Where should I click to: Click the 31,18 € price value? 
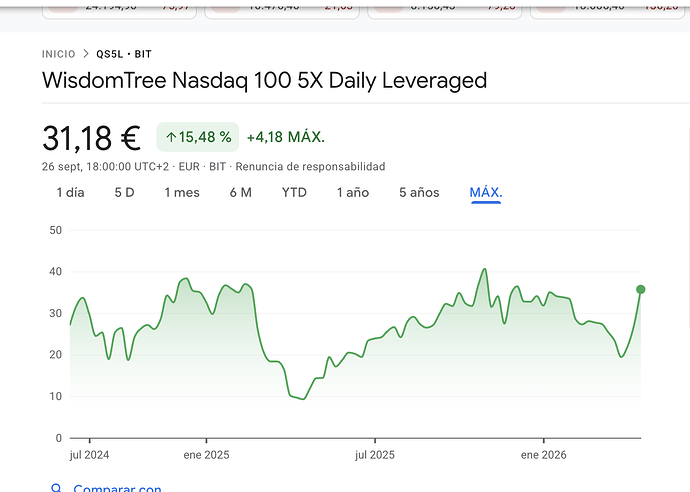tap(92, 138)
